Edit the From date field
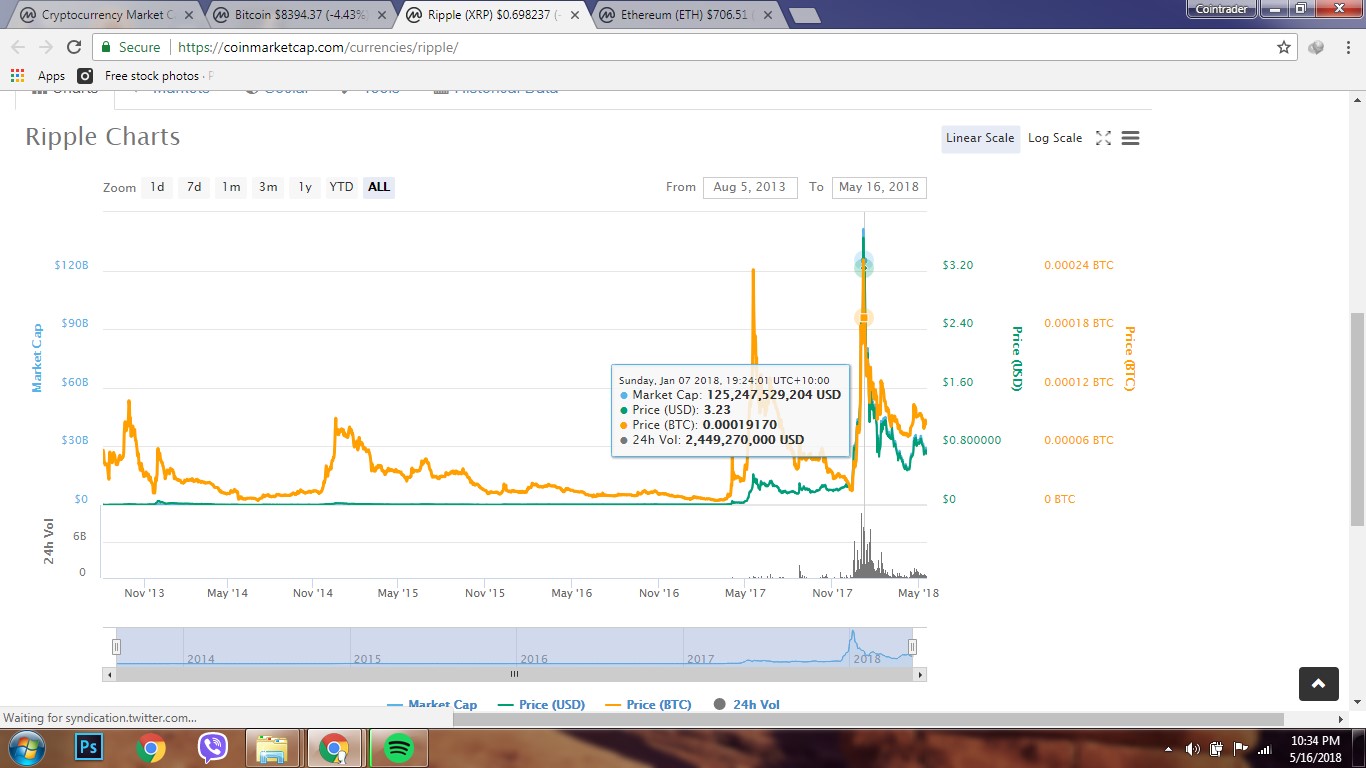 (750, 187)
